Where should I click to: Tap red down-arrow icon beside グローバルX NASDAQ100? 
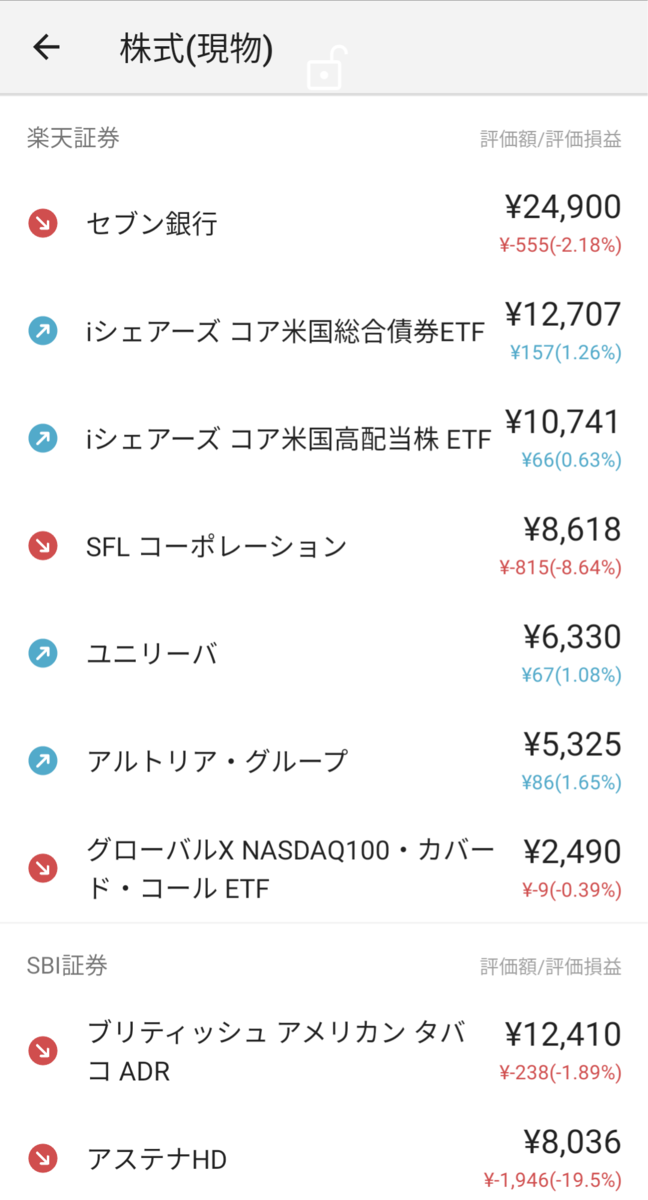(x=43, y=869)
